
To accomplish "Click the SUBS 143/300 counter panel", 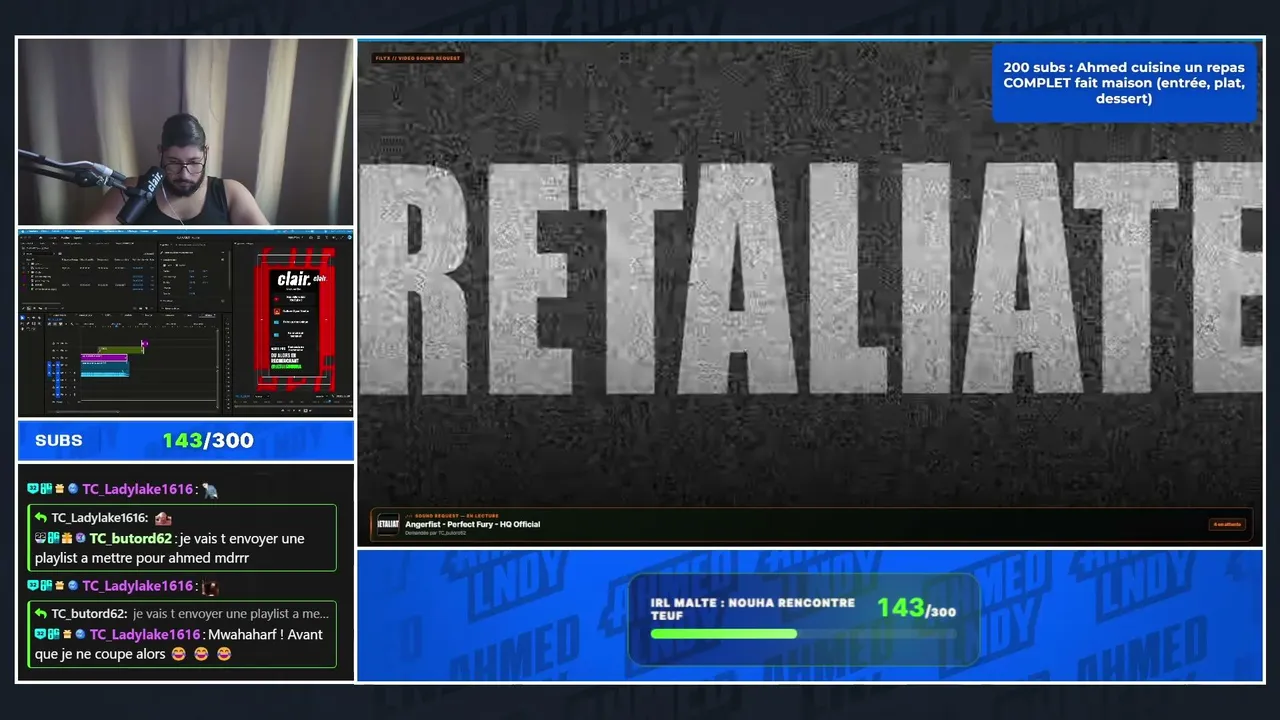I will tap(186, 441).
